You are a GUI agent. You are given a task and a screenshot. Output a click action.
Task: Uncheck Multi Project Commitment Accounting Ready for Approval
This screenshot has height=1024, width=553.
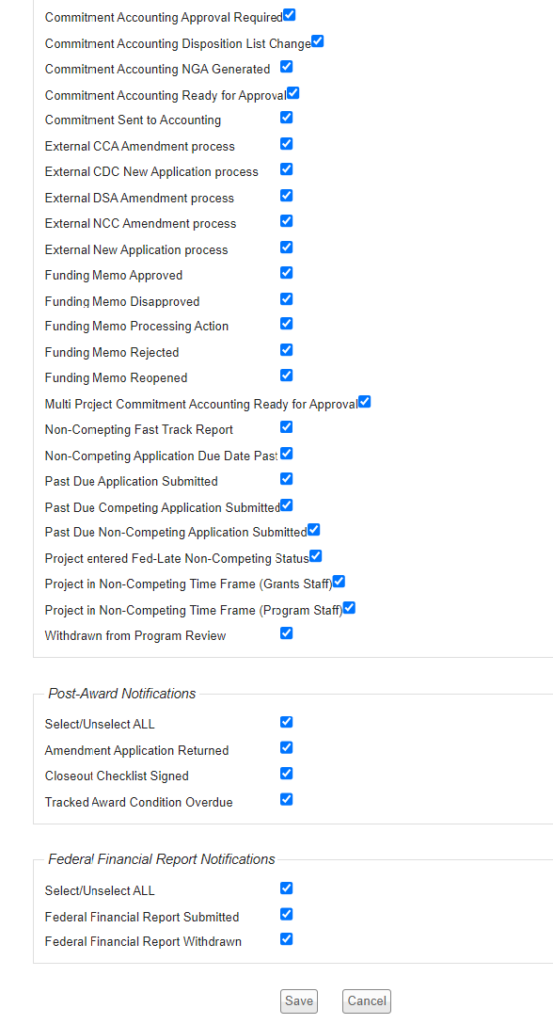[365, 402]
